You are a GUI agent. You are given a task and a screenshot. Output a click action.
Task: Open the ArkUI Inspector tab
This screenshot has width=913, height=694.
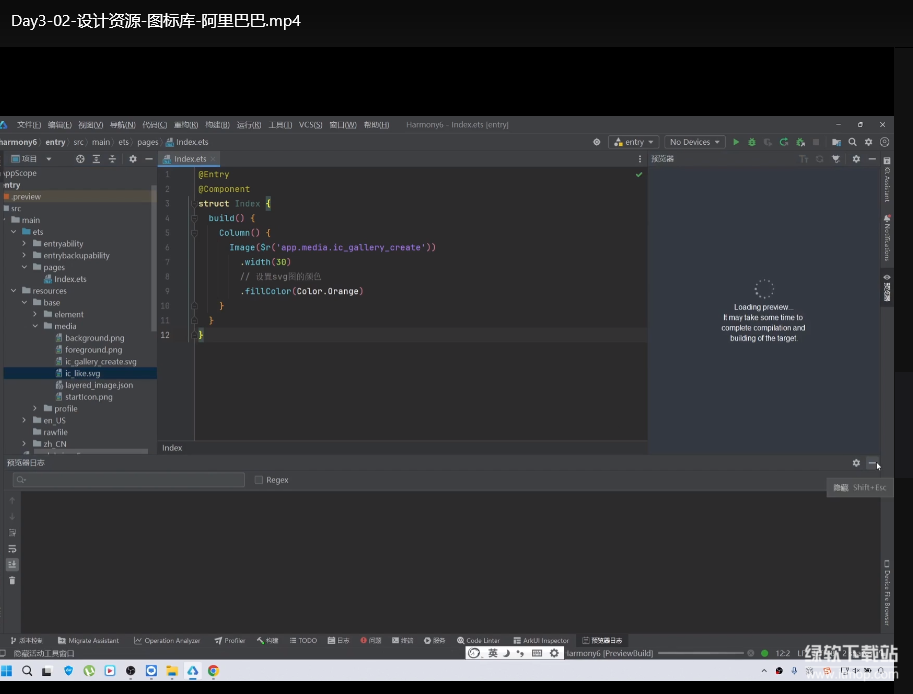pos(541,640)
